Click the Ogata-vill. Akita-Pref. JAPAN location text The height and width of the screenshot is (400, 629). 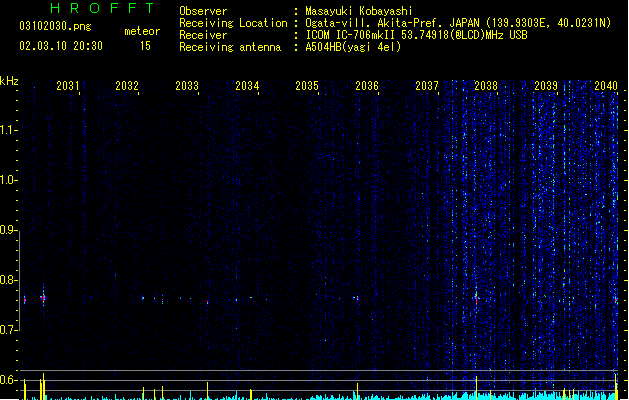458,23
